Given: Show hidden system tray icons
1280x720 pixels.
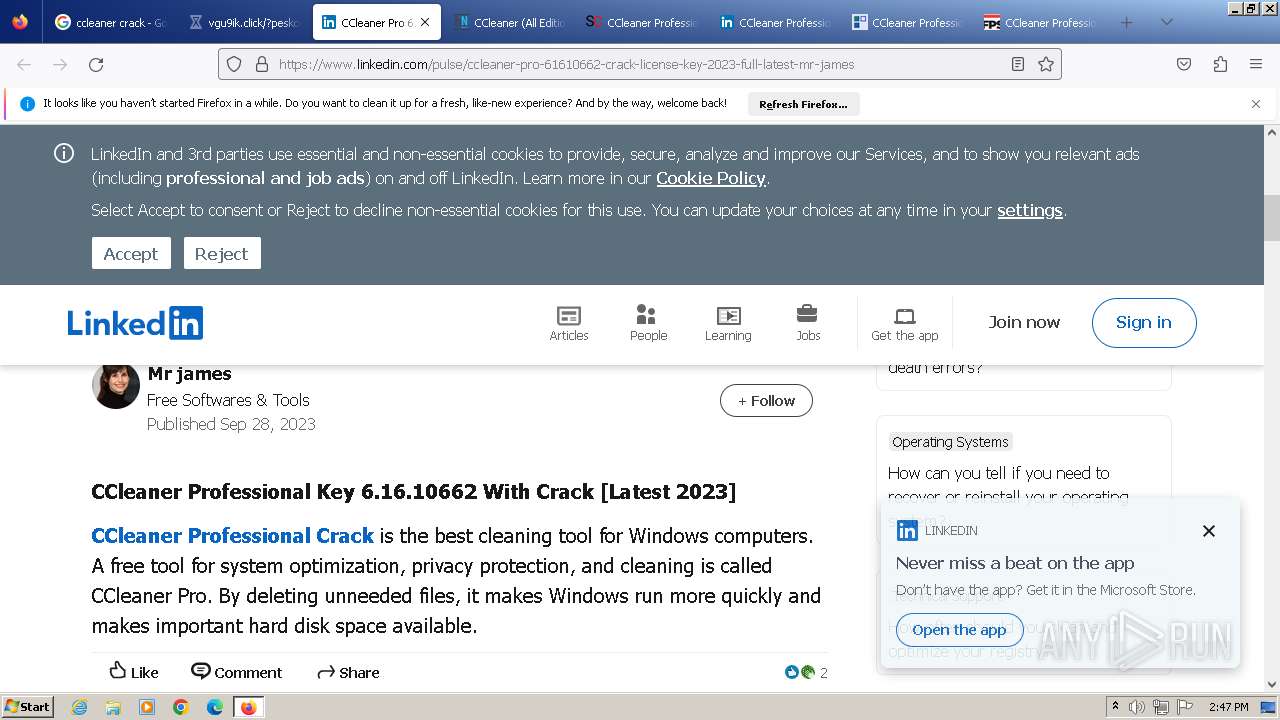Looking at the screenshot, I should (1115, 707).
